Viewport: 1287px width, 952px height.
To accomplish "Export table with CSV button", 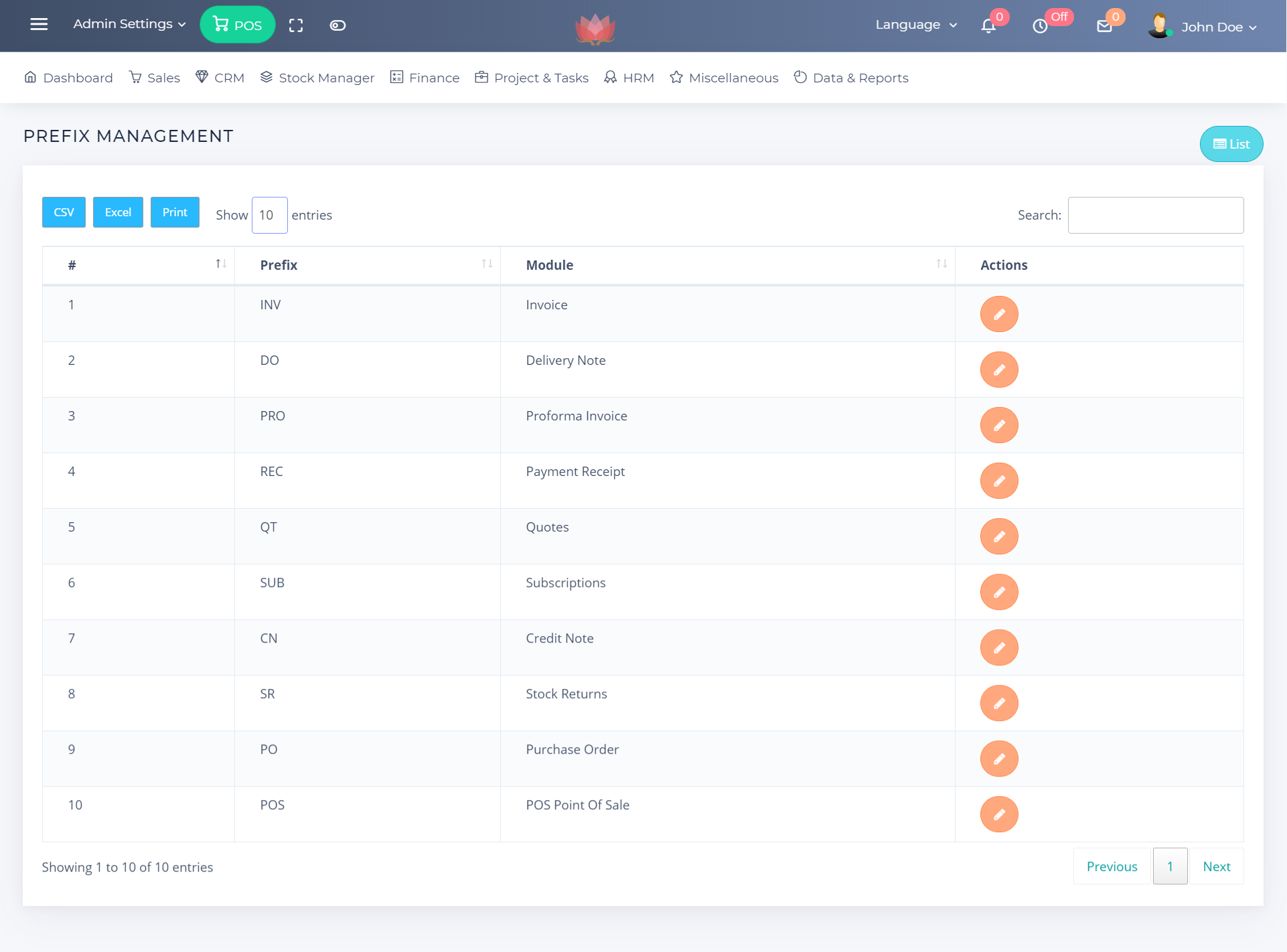I will (64, 212).
